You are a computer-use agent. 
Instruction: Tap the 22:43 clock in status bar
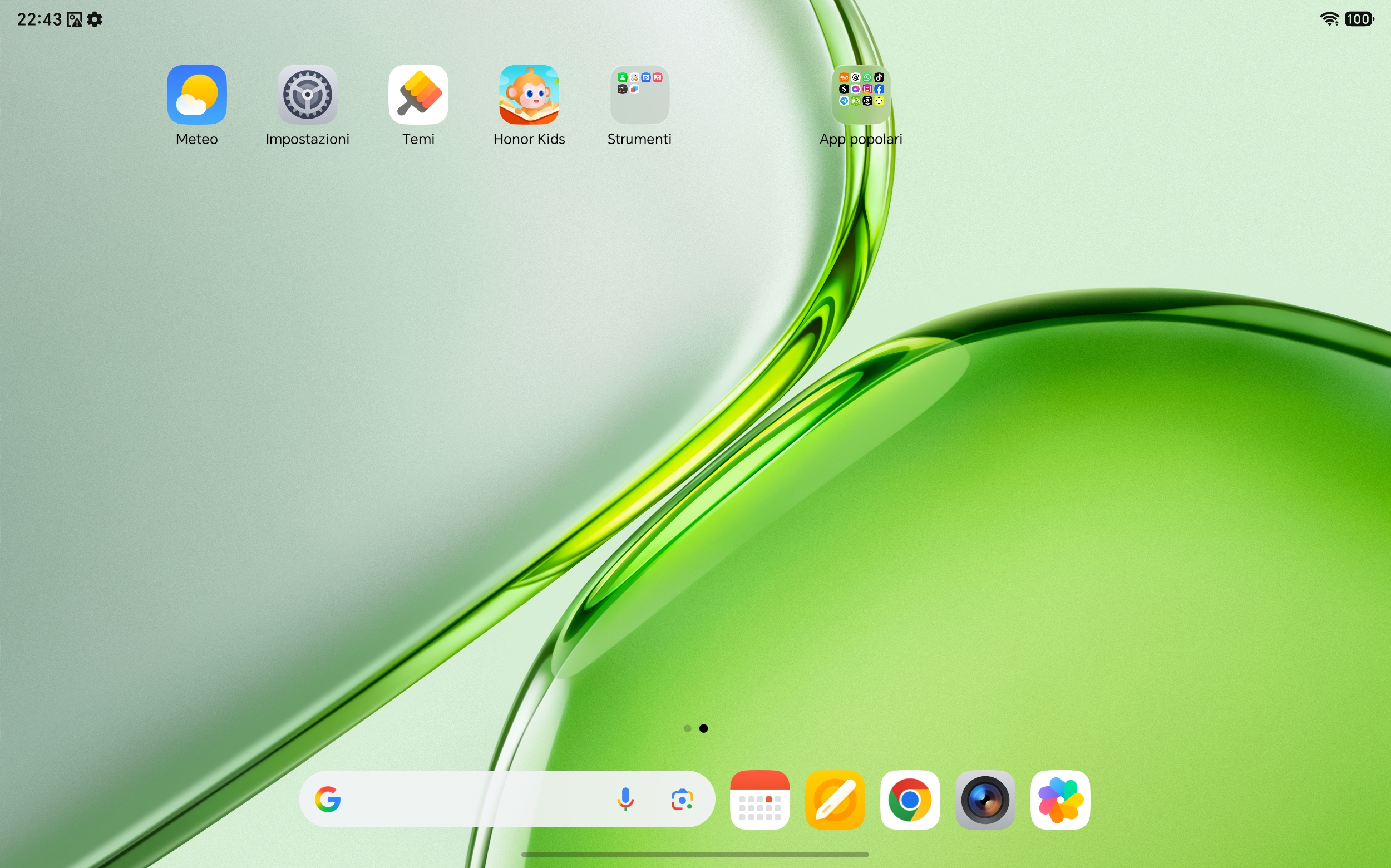click(39, 19)
